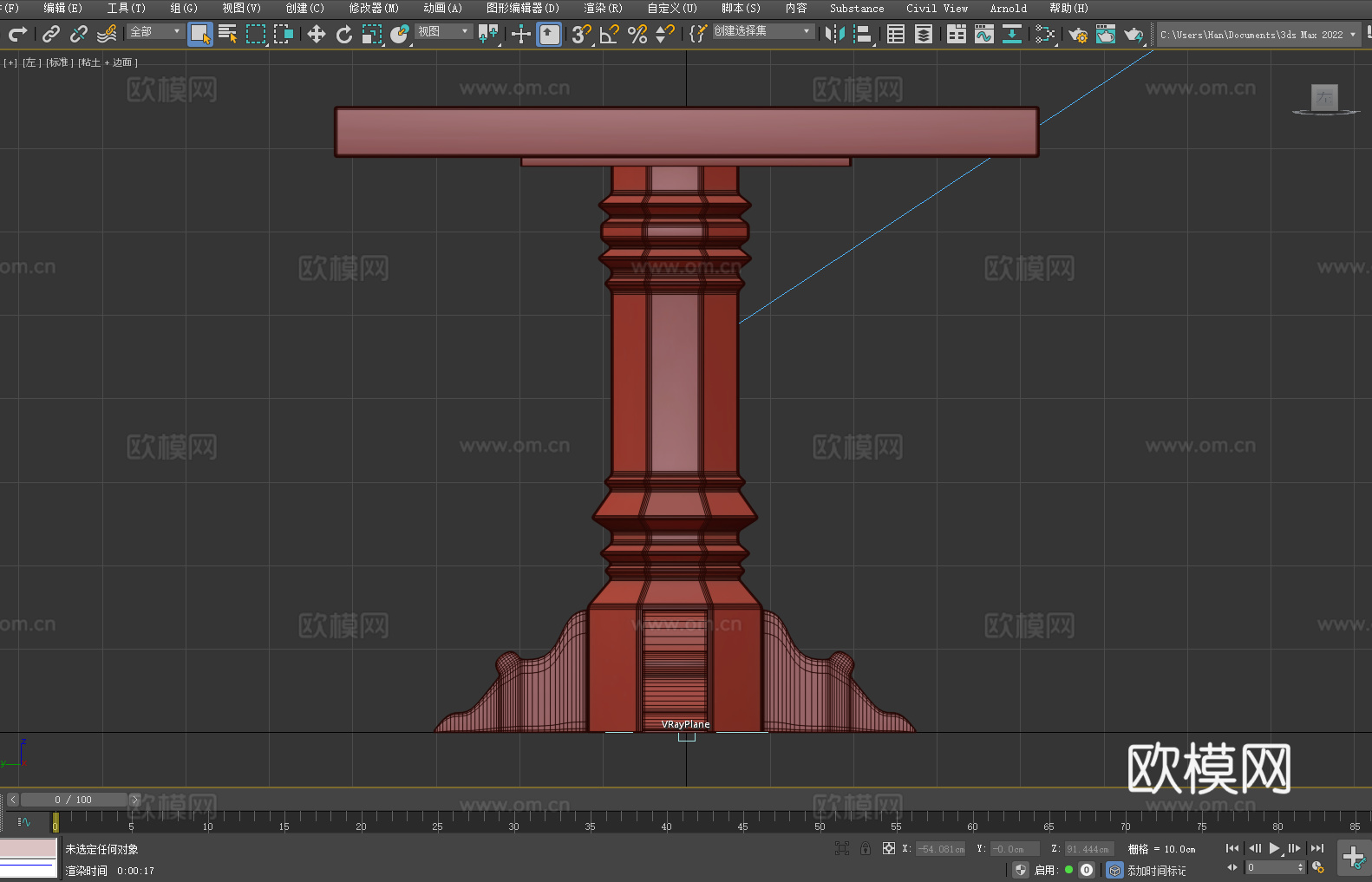The height and width of the screenshot is (882, 1372).
Task: Click the 0 / 100 time slider
Action: click(x=73, y=800)
